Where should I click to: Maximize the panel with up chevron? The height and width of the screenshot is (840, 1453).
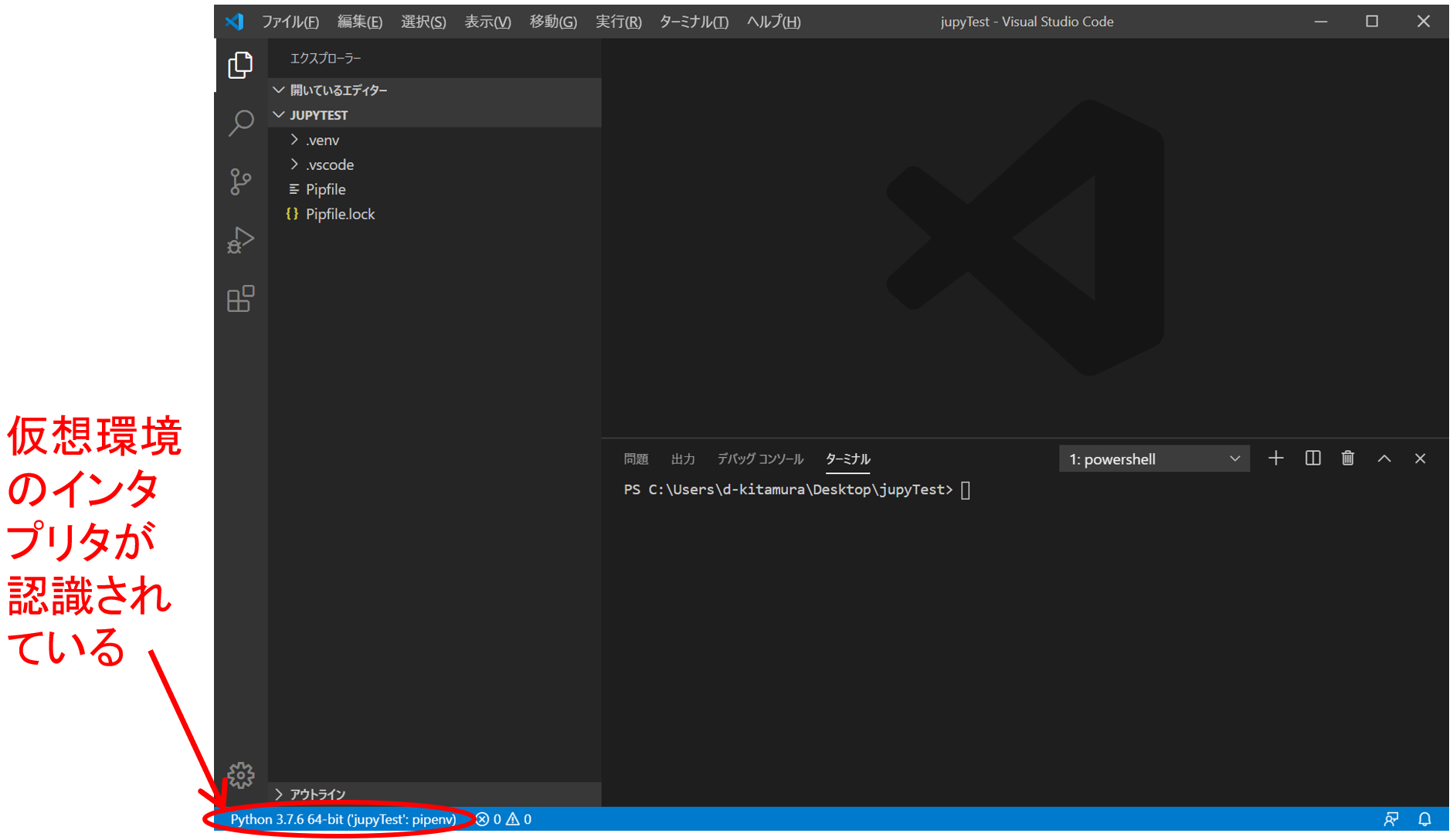click(x=1384, y=459)
